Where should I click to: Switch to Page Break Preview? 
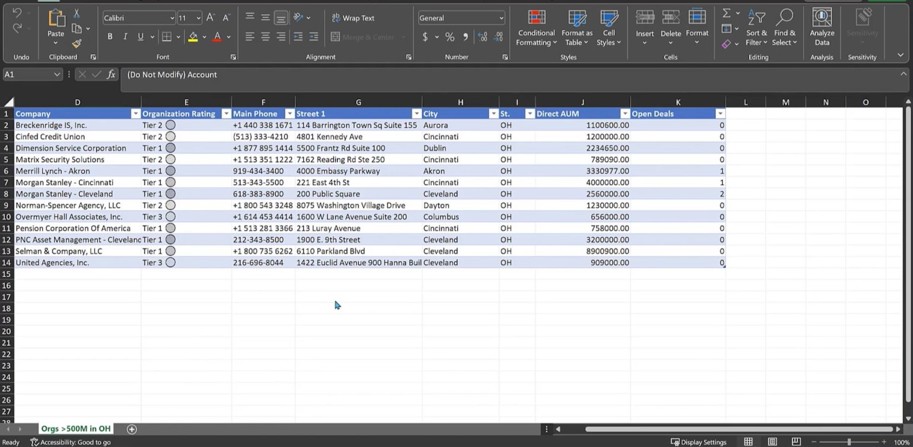pos(796,442)
